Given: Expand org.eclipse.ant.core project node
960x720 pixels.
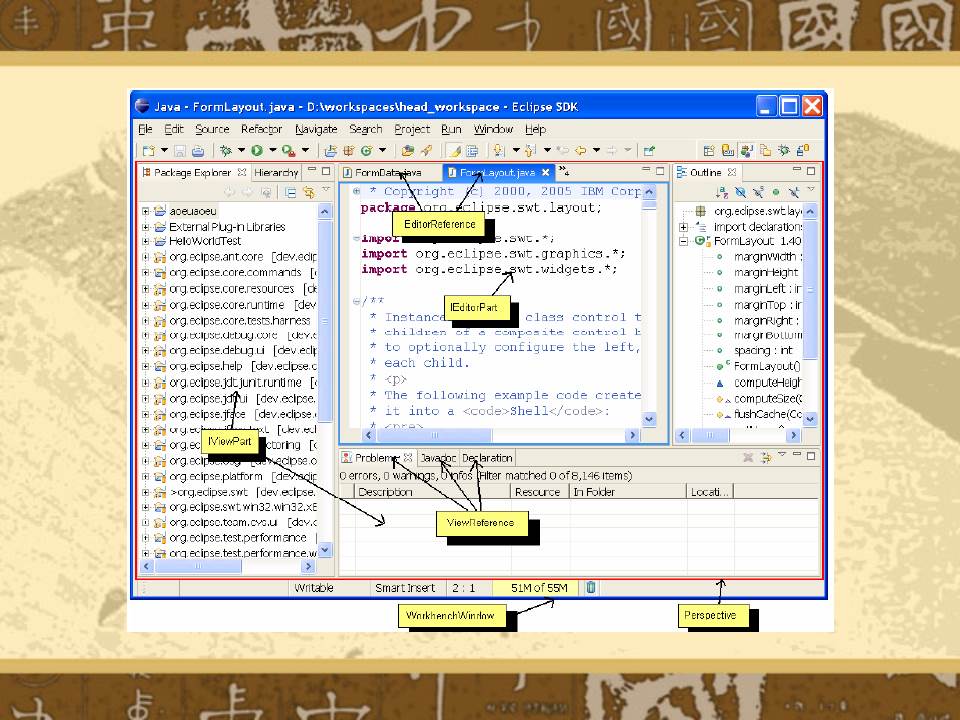Looking at the screenshot, I should point(146,257).
